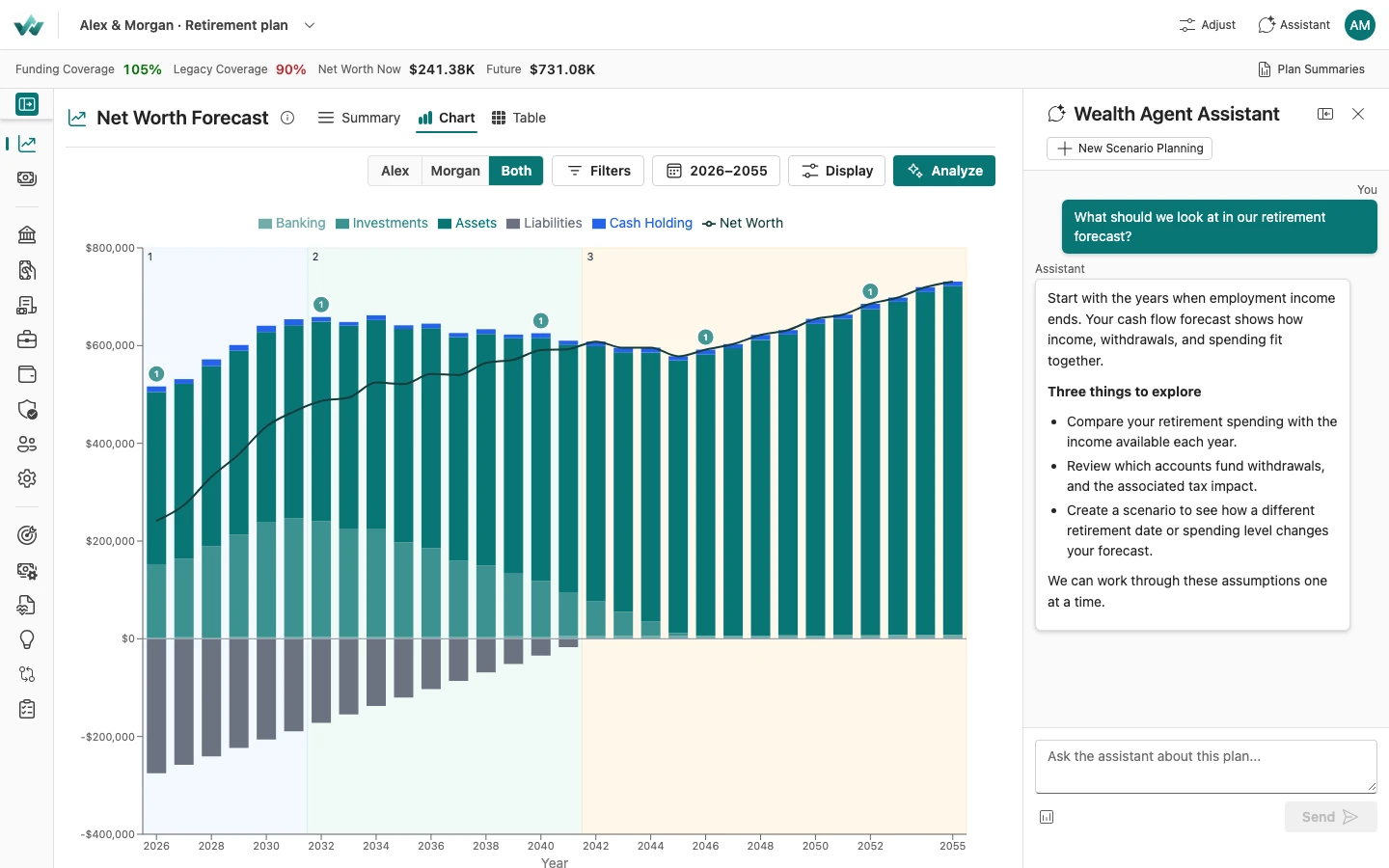The width and height of the screenshot is (1389, 868).
Task: Click the event marker above 2032 bar
Action: coord(321,304)
